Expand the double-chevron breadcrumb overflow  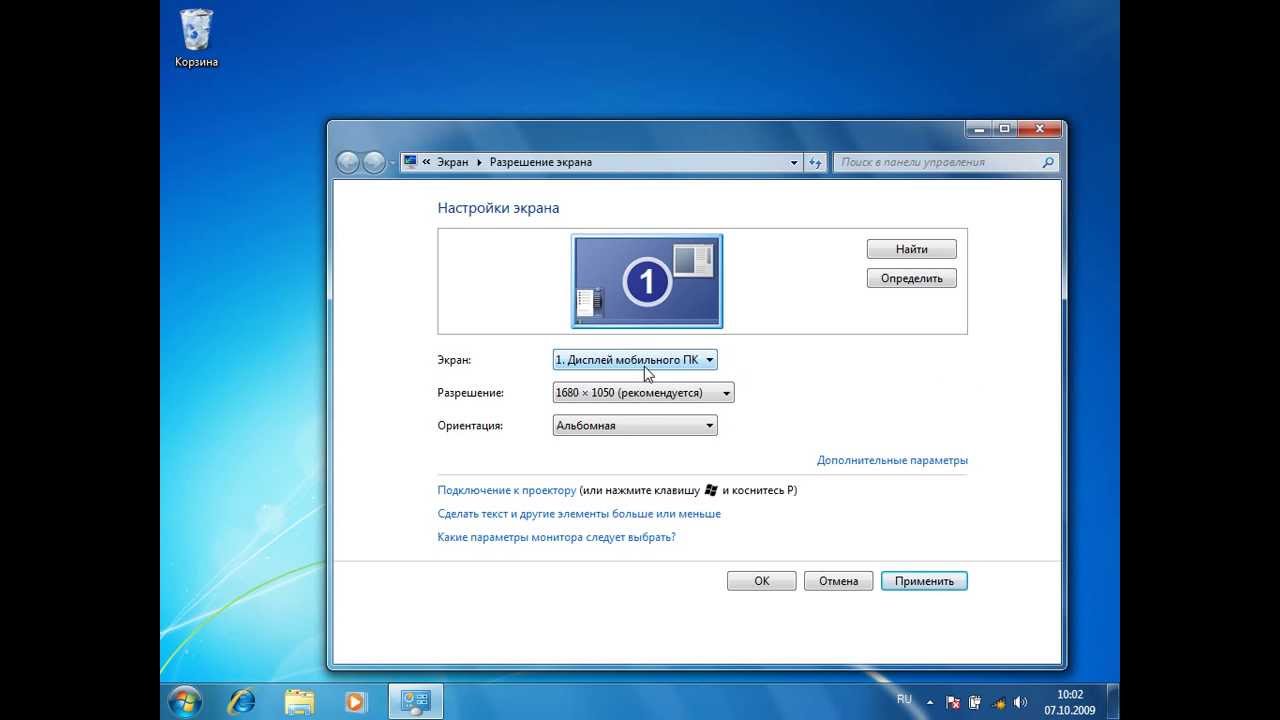[427, 162]
